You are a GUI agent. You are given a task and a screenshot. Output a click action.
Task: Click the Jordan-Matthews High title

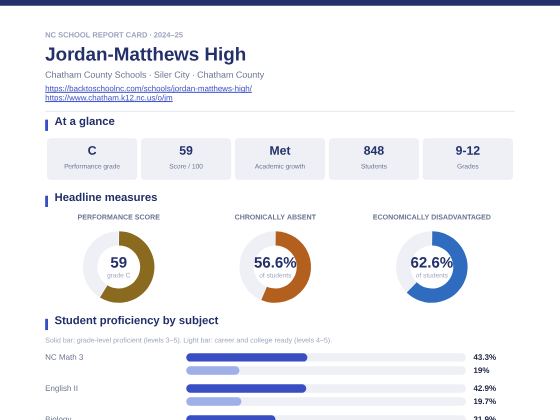pyautogui.click(x=145, y=54)
